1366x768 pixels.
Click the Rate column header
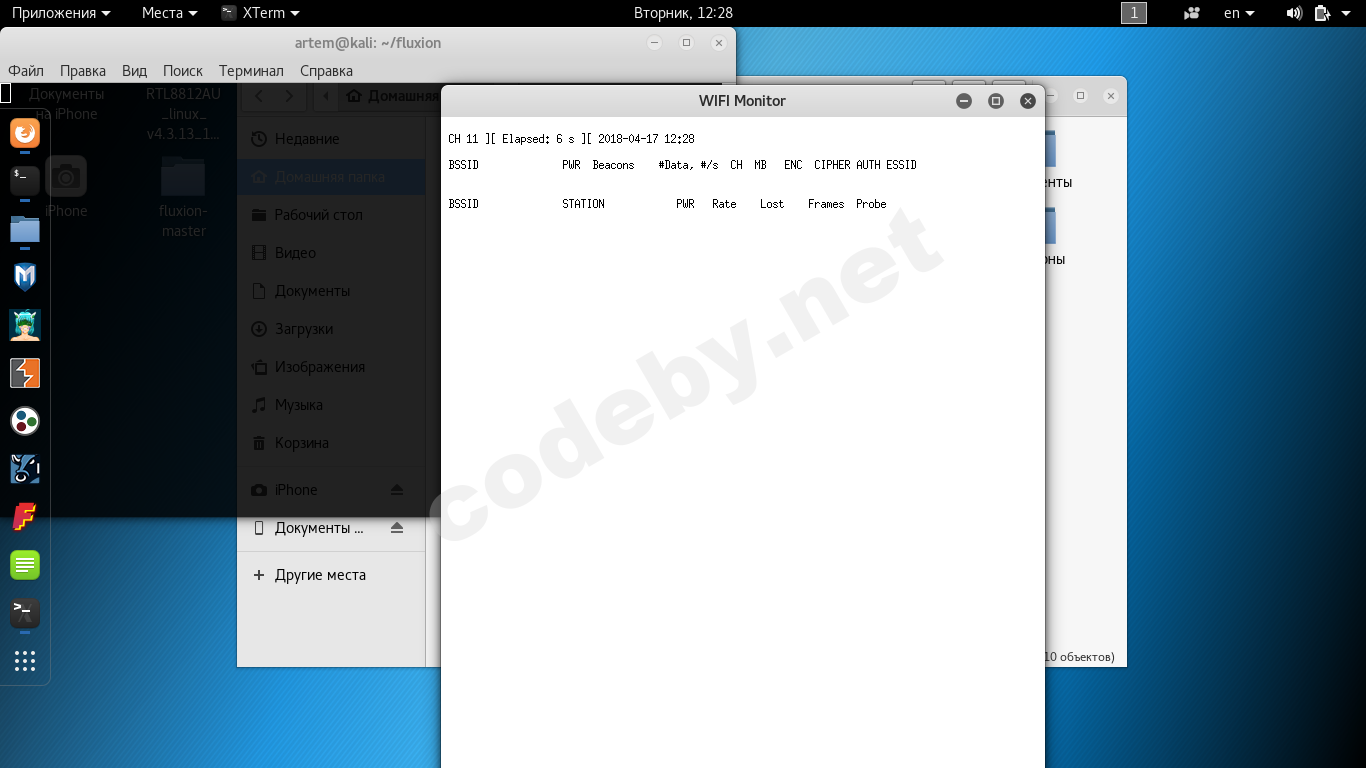click(724, 204)
